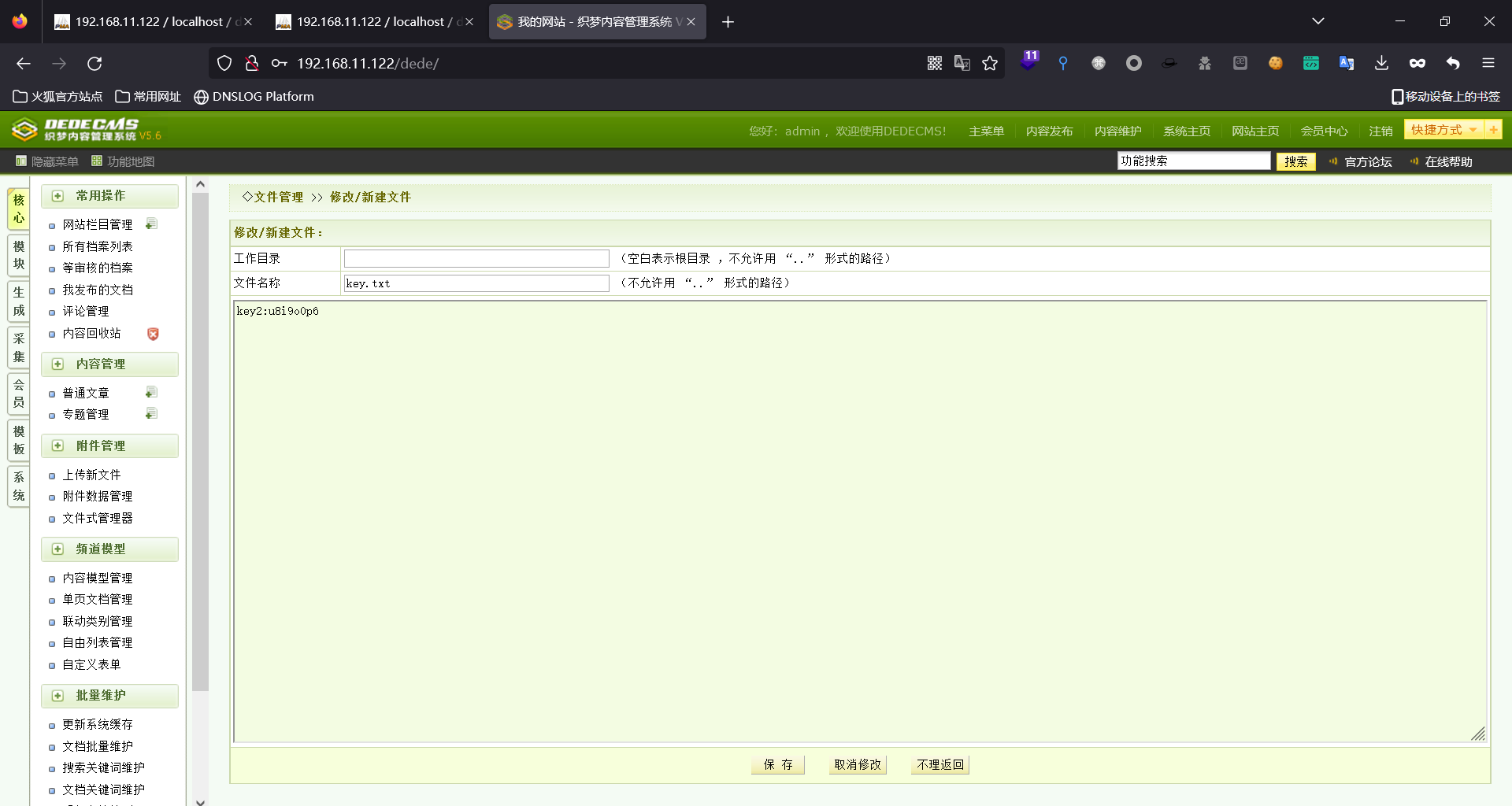The image size is (1512, 806).
Task: Open the 快捷方式 dropdown
Action: [x=1443, y=130]
